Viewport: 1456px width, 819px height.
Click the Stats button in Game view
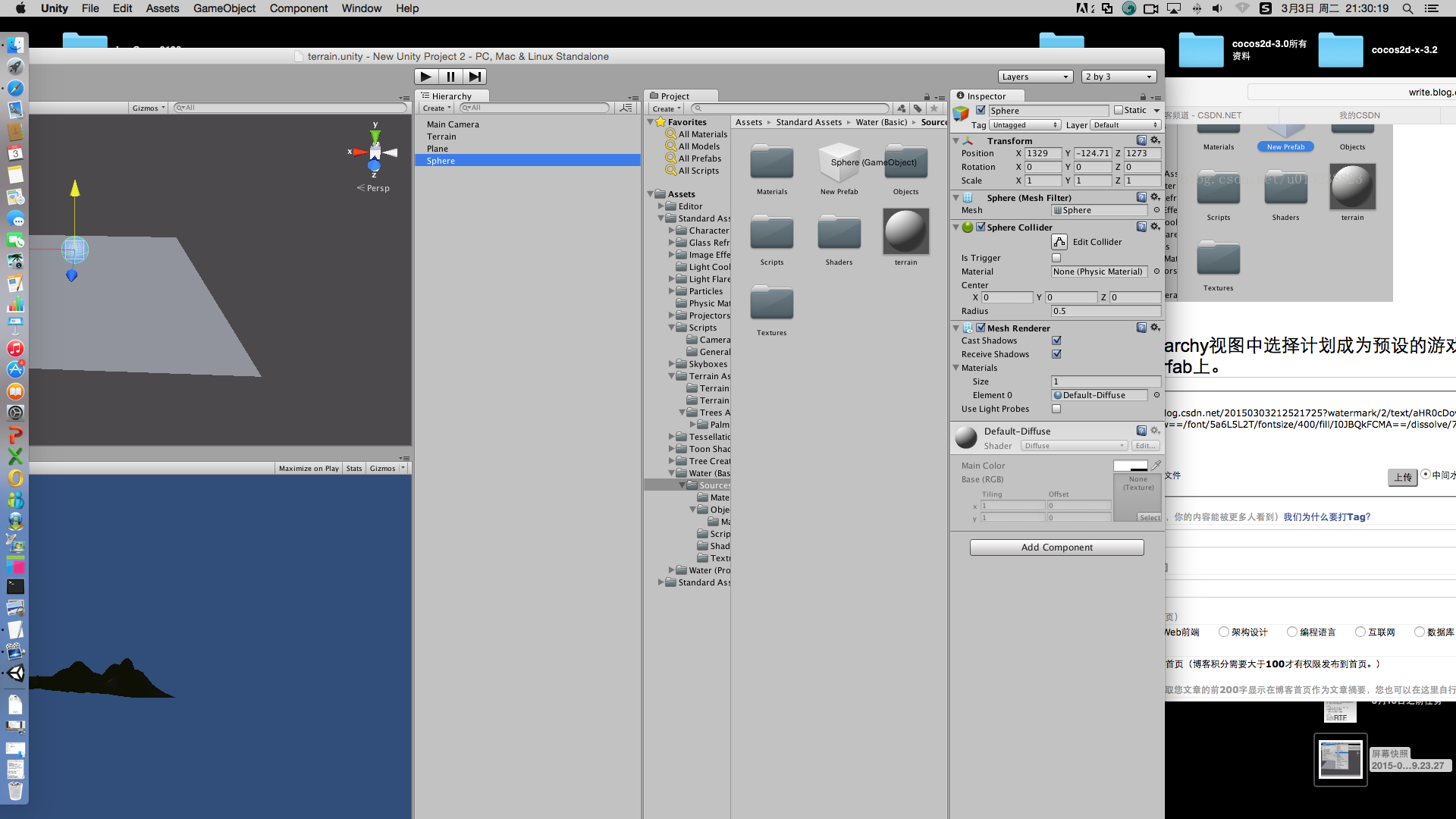[353, 468]
